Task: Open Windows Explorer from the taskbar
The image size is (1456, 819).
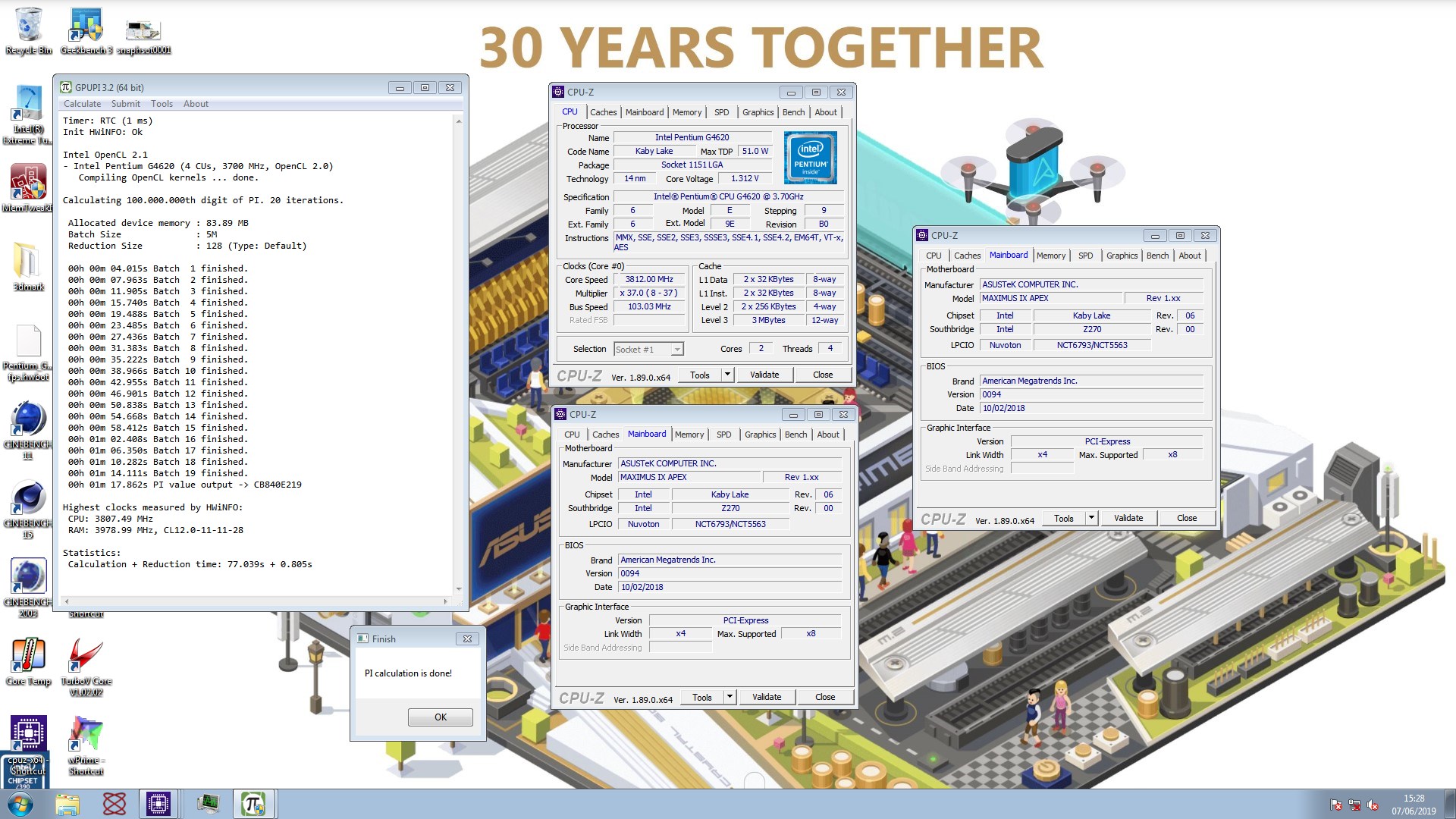Action: point(67,804)
